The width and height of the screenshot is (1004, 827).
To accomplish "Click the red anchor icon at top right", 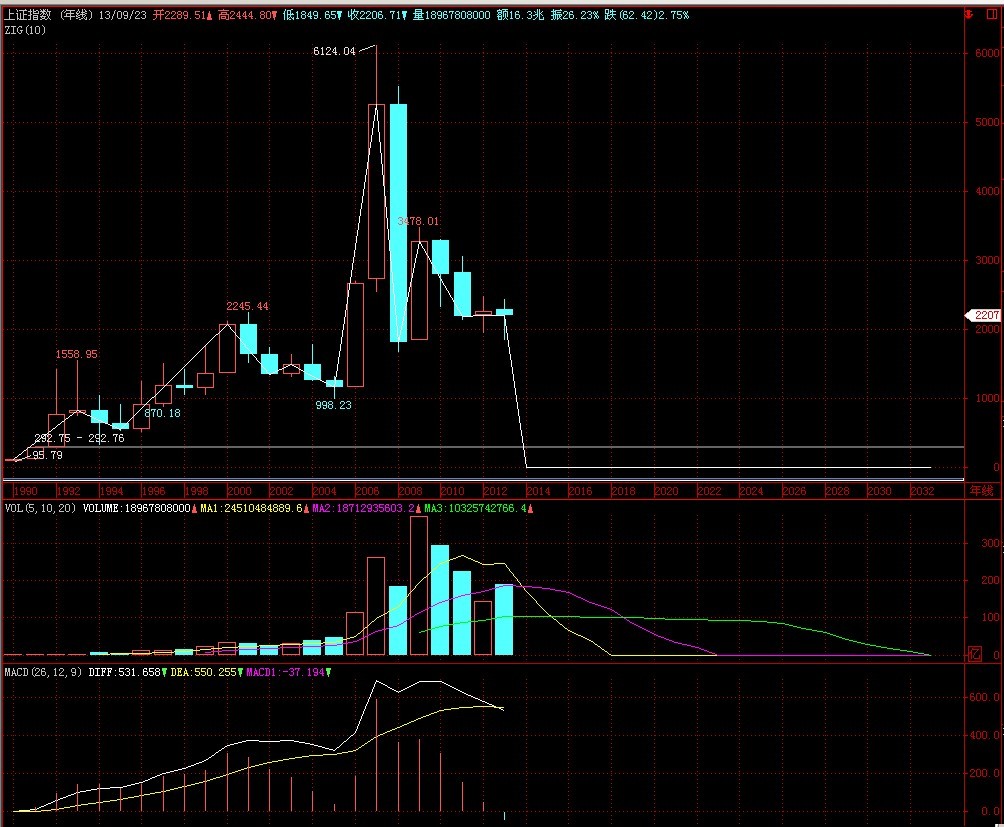I will pos(968,15).
